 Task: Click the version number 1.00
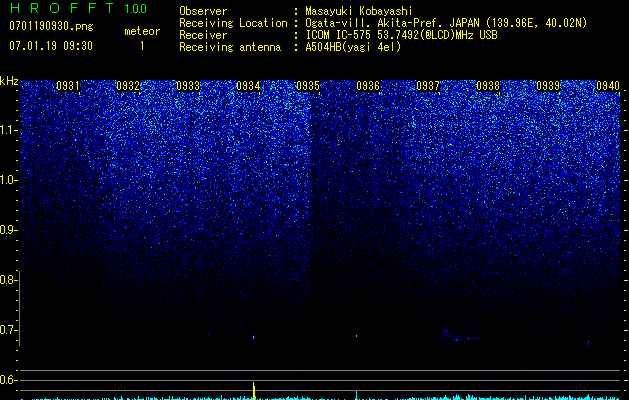coord(136,9)
